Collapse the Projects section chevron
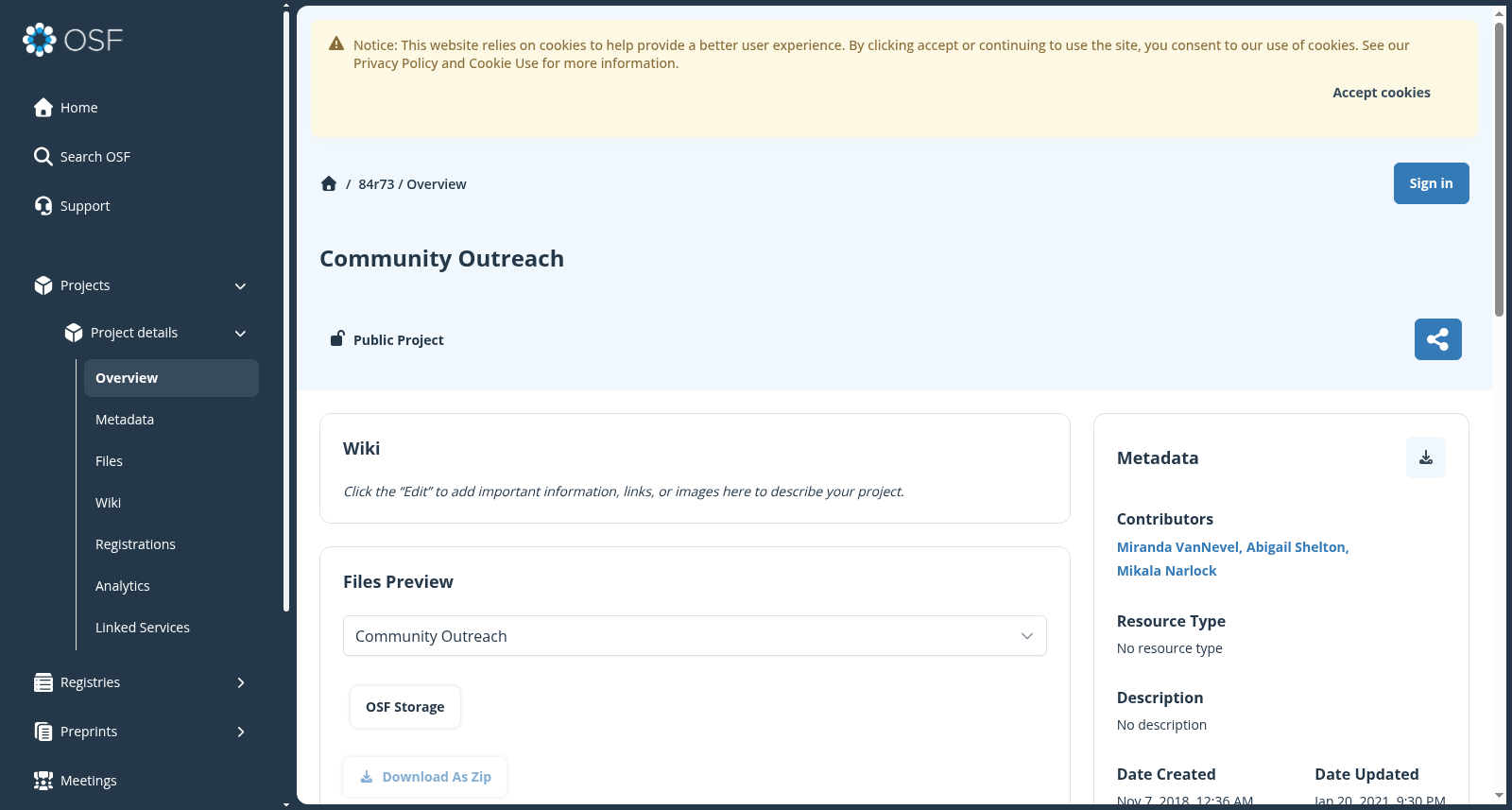1512x810 pixels. (x=240, y=286)
